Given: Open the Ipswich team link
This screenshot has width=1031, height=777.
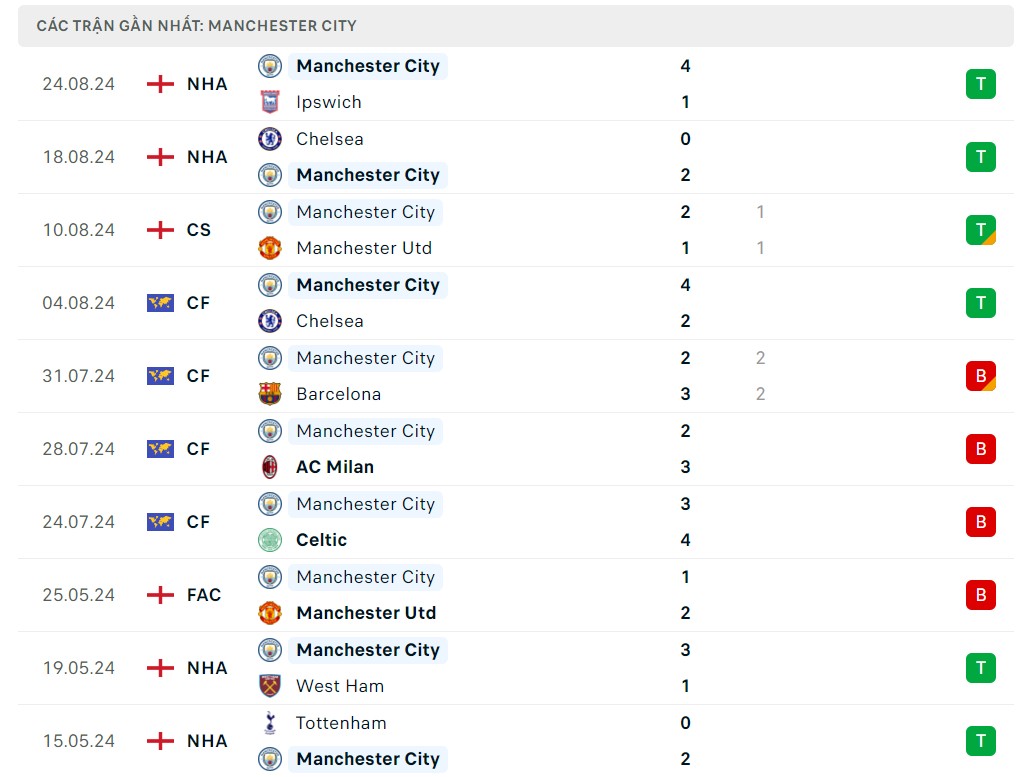Looking at the screenshot, I should pos(329,102).
